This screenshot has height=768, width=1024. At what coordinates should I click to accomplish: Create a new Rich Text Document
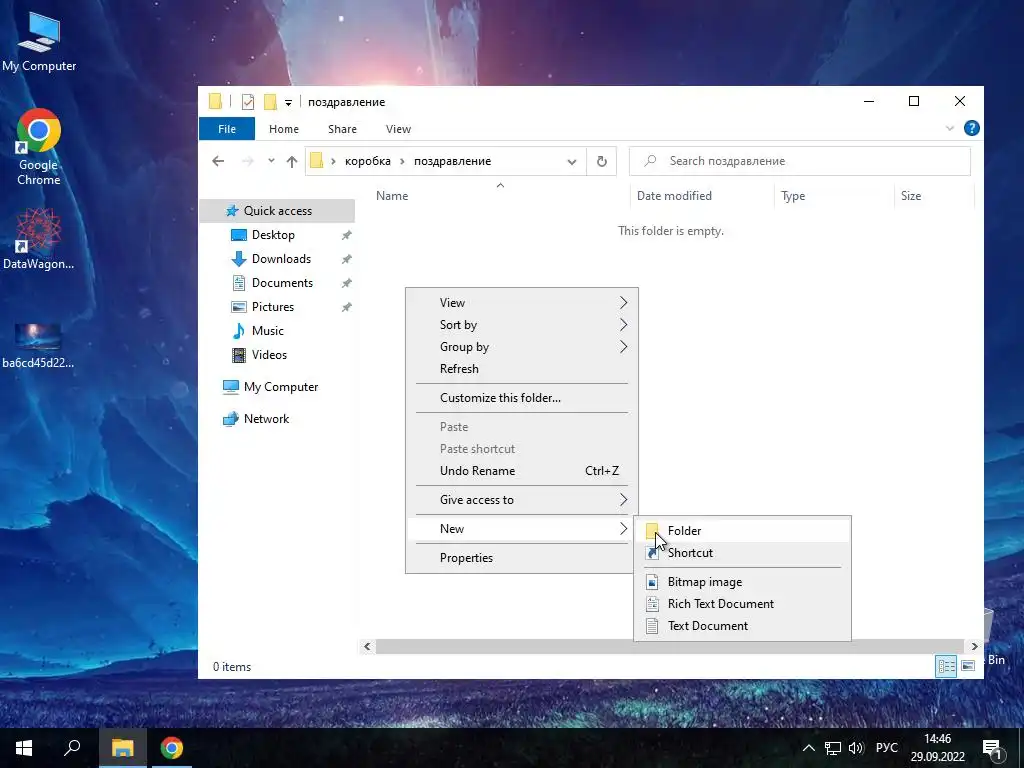(742, 604)
